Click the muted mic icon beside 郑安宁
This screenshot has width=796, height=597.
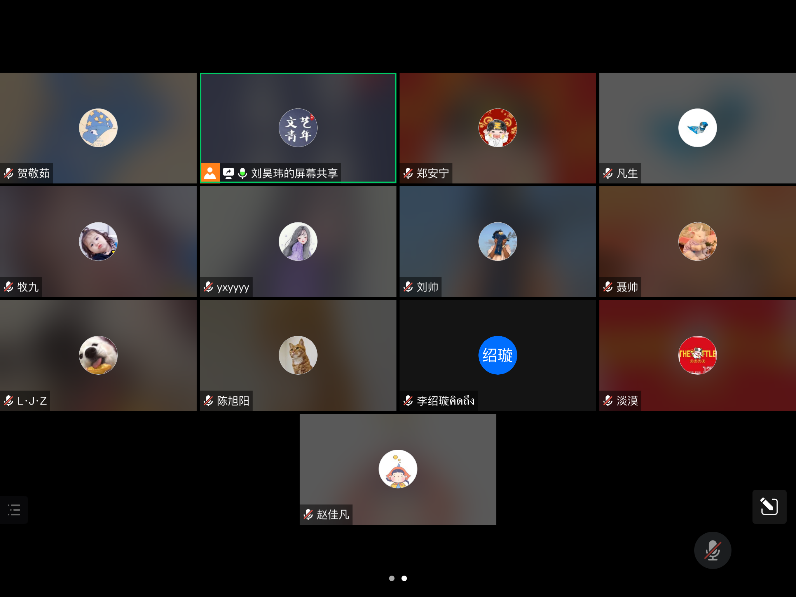coord(408,173)
